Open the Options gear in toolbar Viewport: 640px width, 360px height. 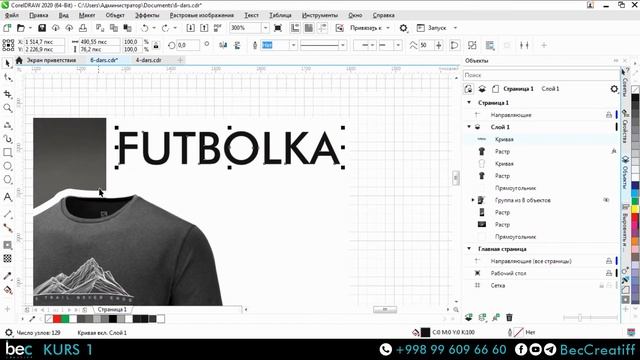[403, 28]
